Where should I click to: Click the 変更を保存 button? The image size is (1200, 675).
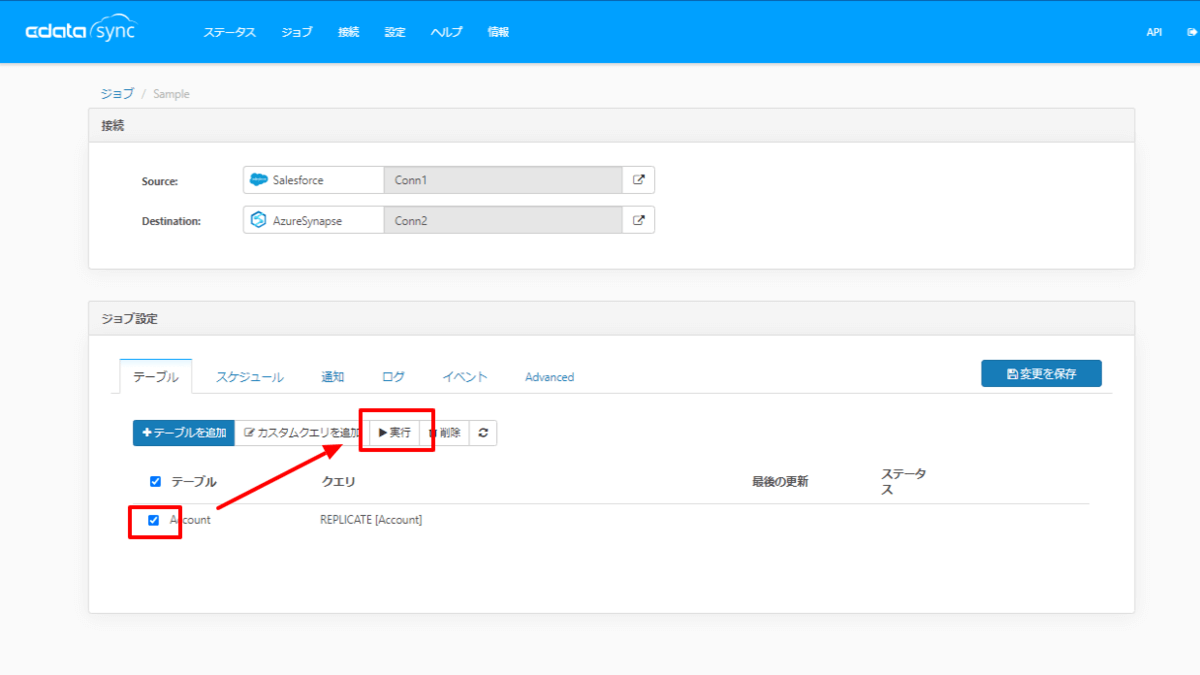coord(1041,373)
